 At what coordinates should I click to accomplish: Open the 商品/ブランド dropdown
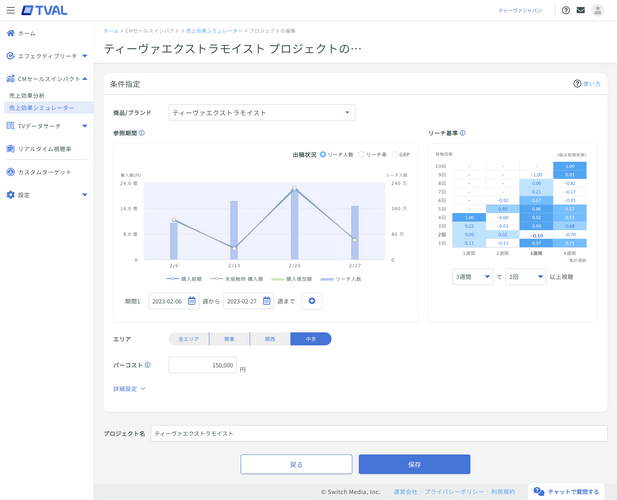(262, 113)
